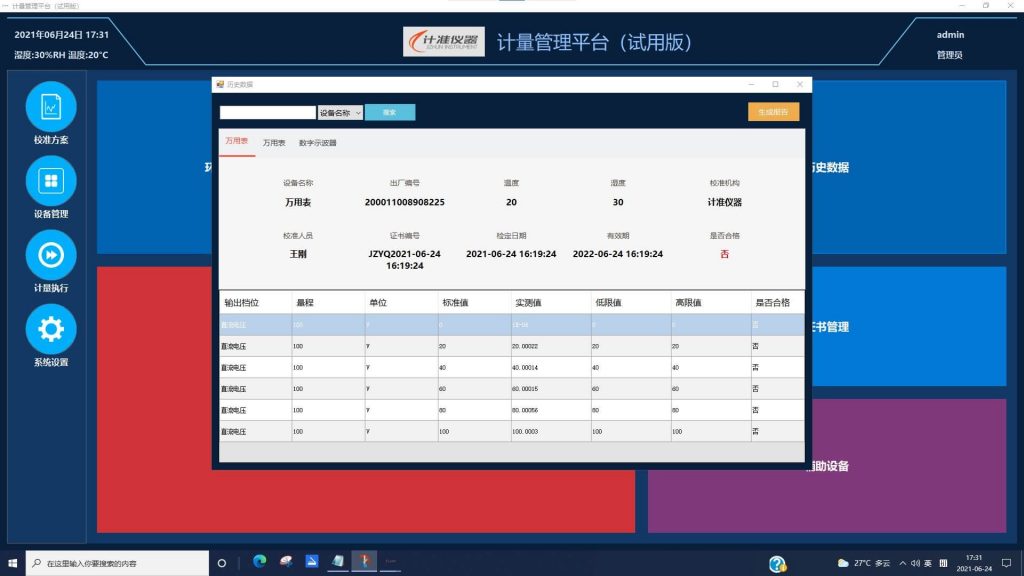Show hidden system tray icons chevron

pos(902,563)
